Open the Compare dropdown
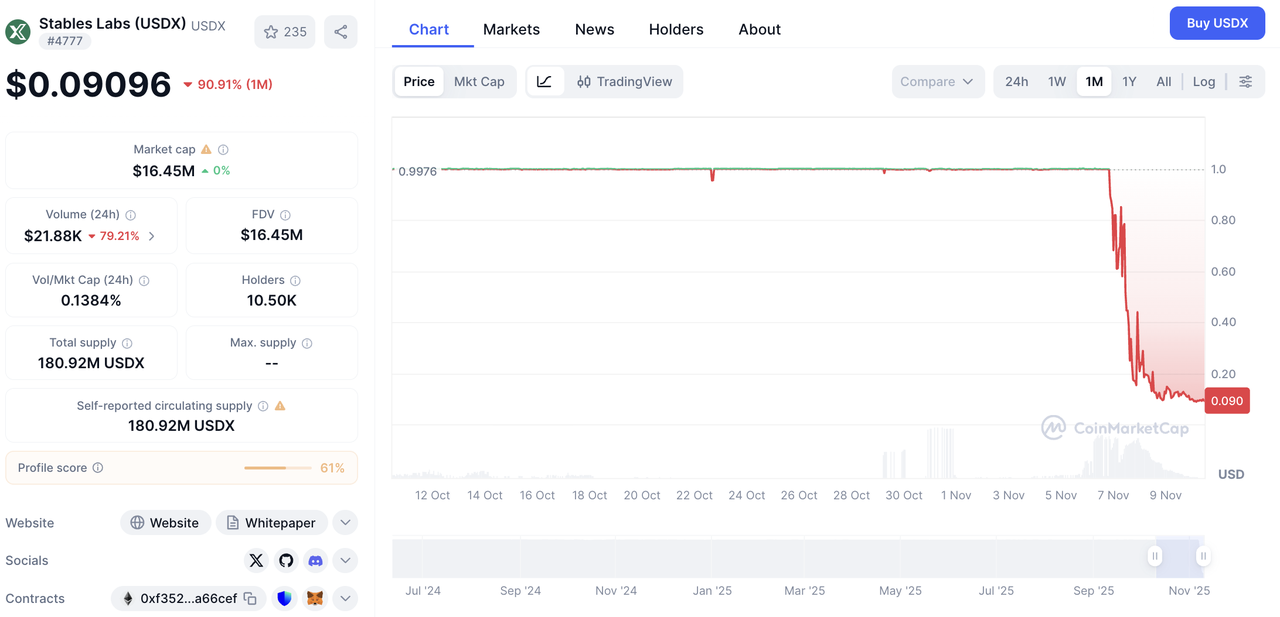This screenshot has height=617, width=1280. click(x=937, y=82)
